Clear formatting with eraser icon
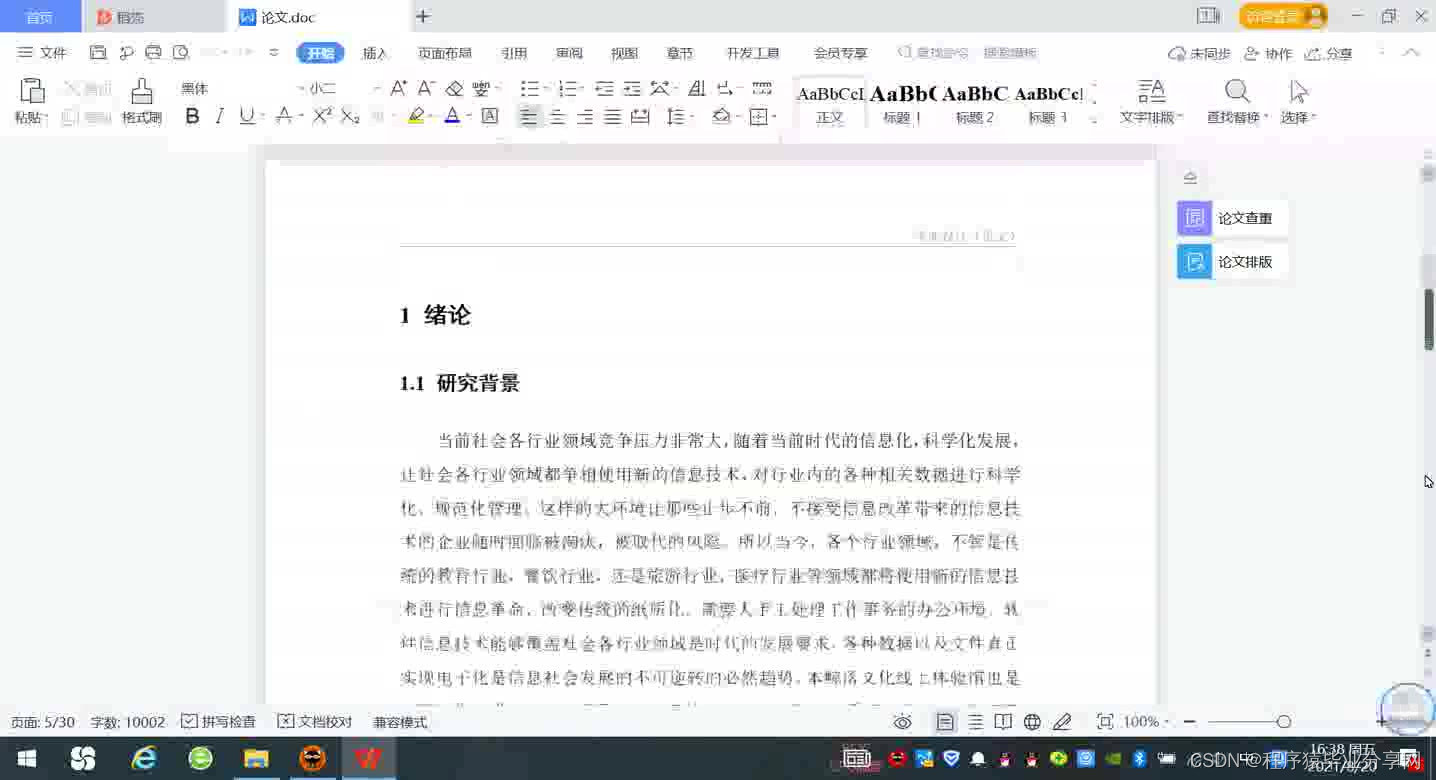 pyautogui.click(x=454, y=88)
